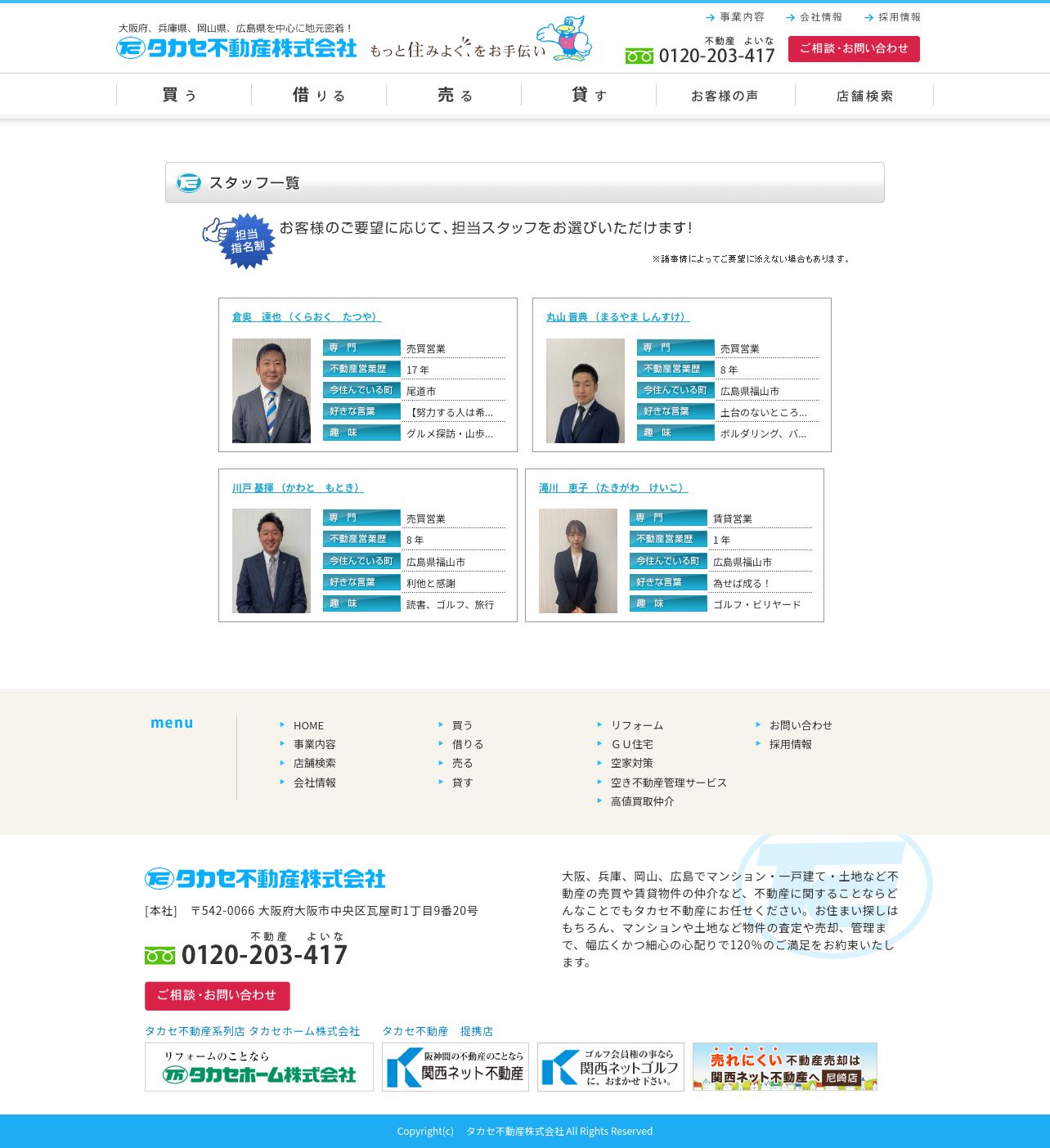The width and height of the screenshot is (1050, 1148).
Task: Click the 専門 label in 倉奥's card
Action: pos(361,348)
